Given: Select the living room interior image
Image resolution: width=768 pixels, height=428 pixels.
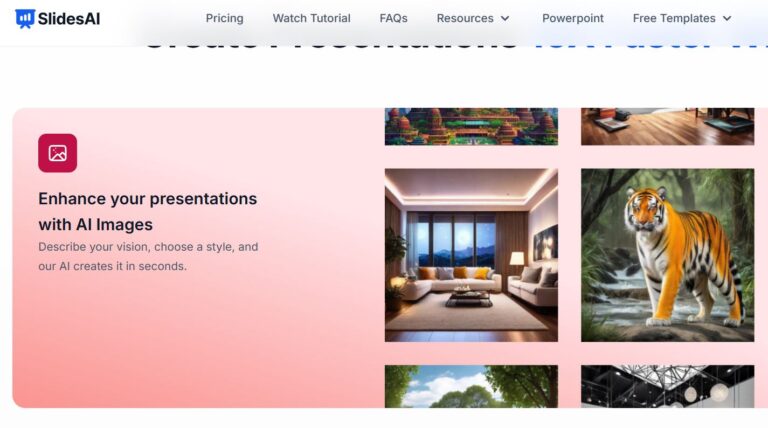Looking at the screenshot, I should [x=471, y=255].
